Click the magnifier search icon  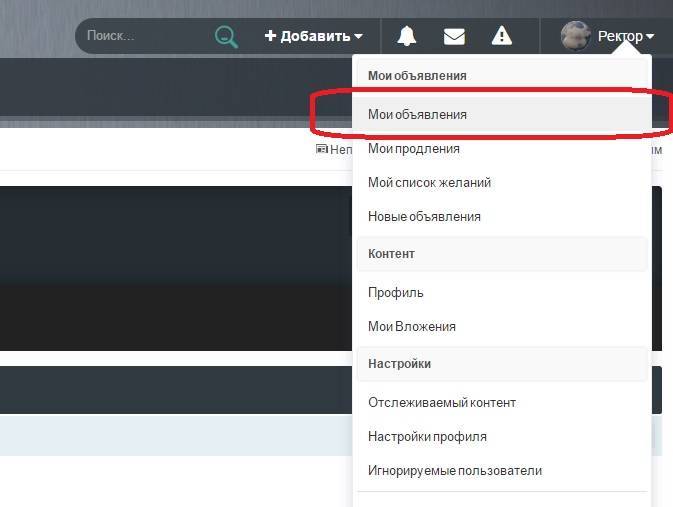pos(227,37)
